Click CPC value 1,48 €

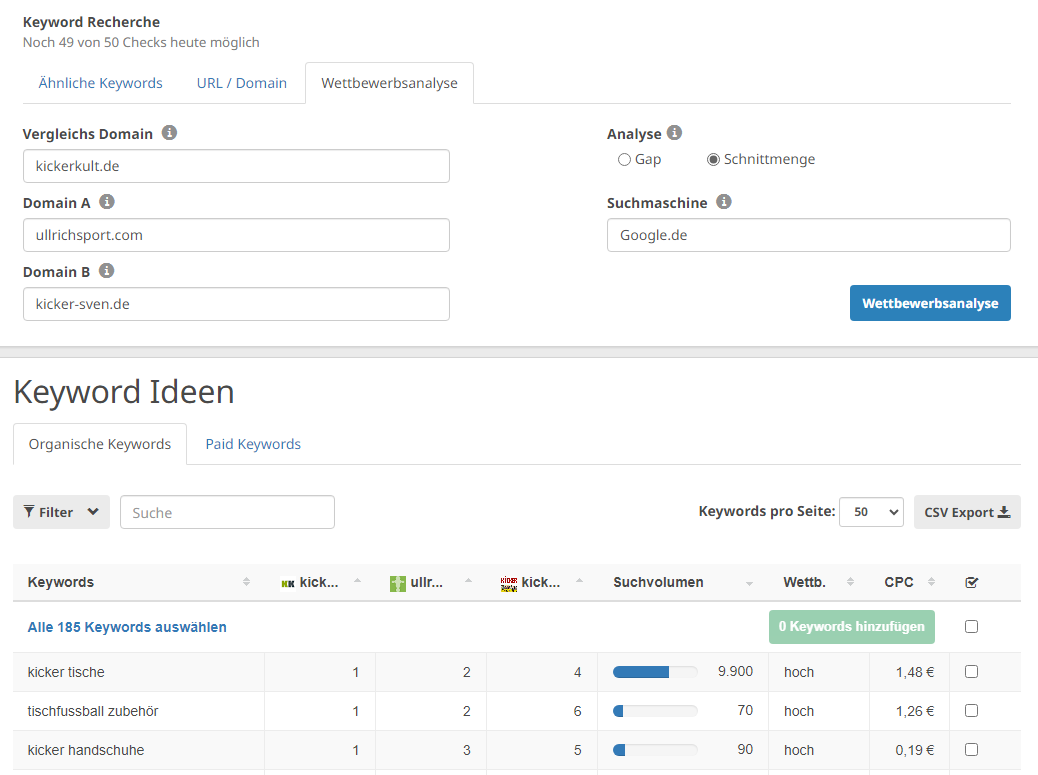click(x=915, y=672)
